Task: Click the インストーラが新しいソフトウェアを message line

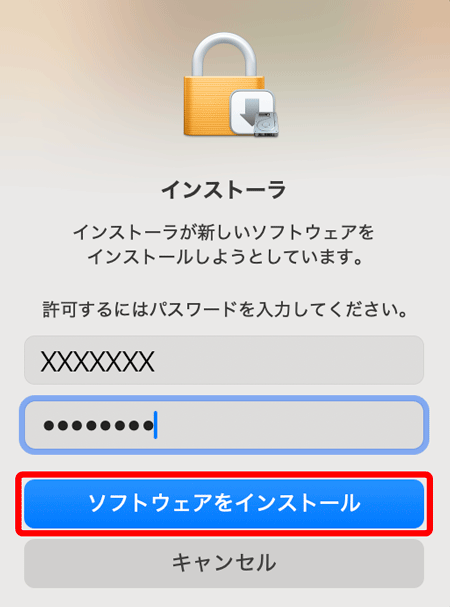Action: click(224, 232)
